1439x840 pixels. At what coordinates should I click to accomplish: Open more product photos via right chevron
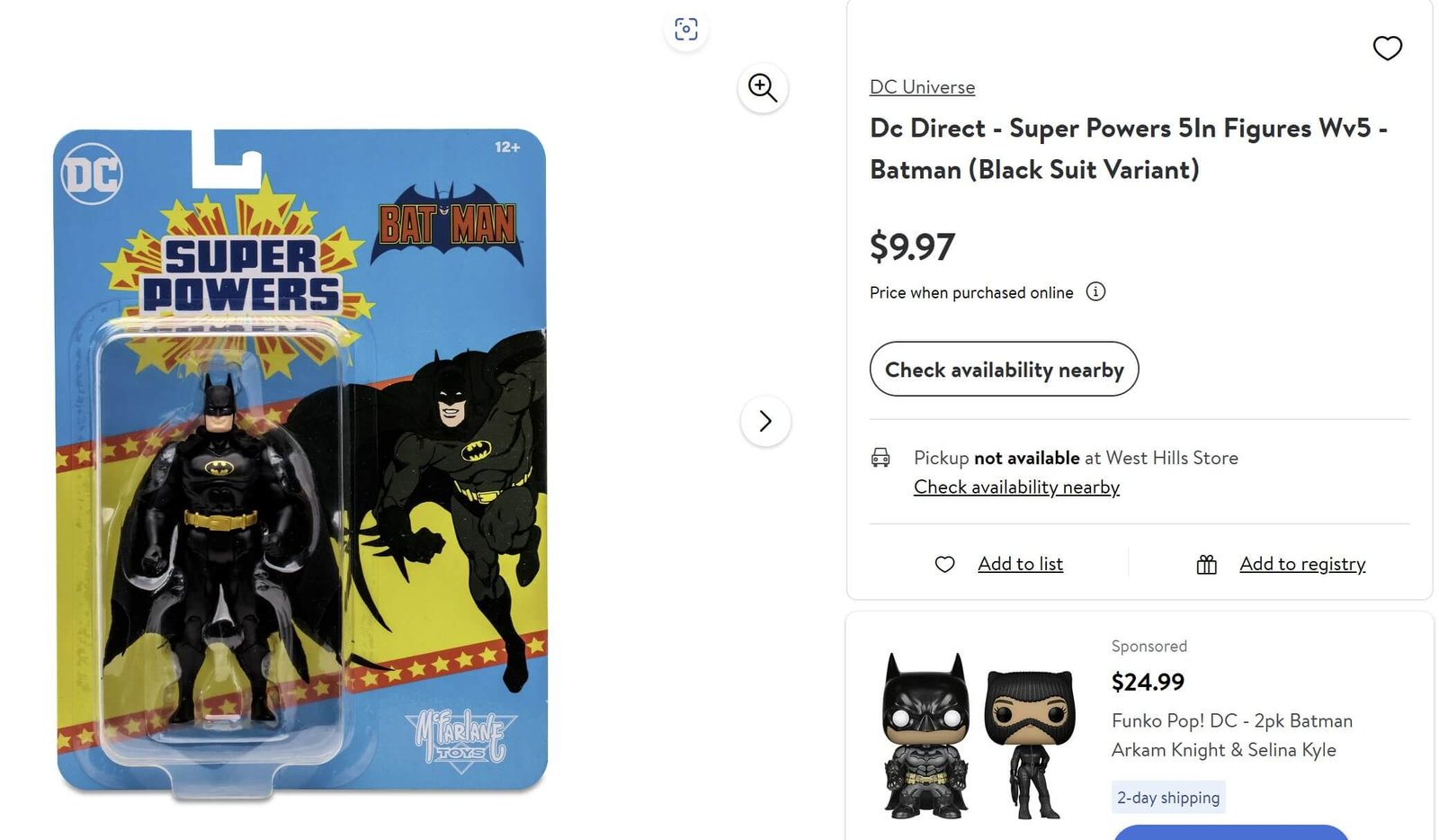[x=765, y=420]
